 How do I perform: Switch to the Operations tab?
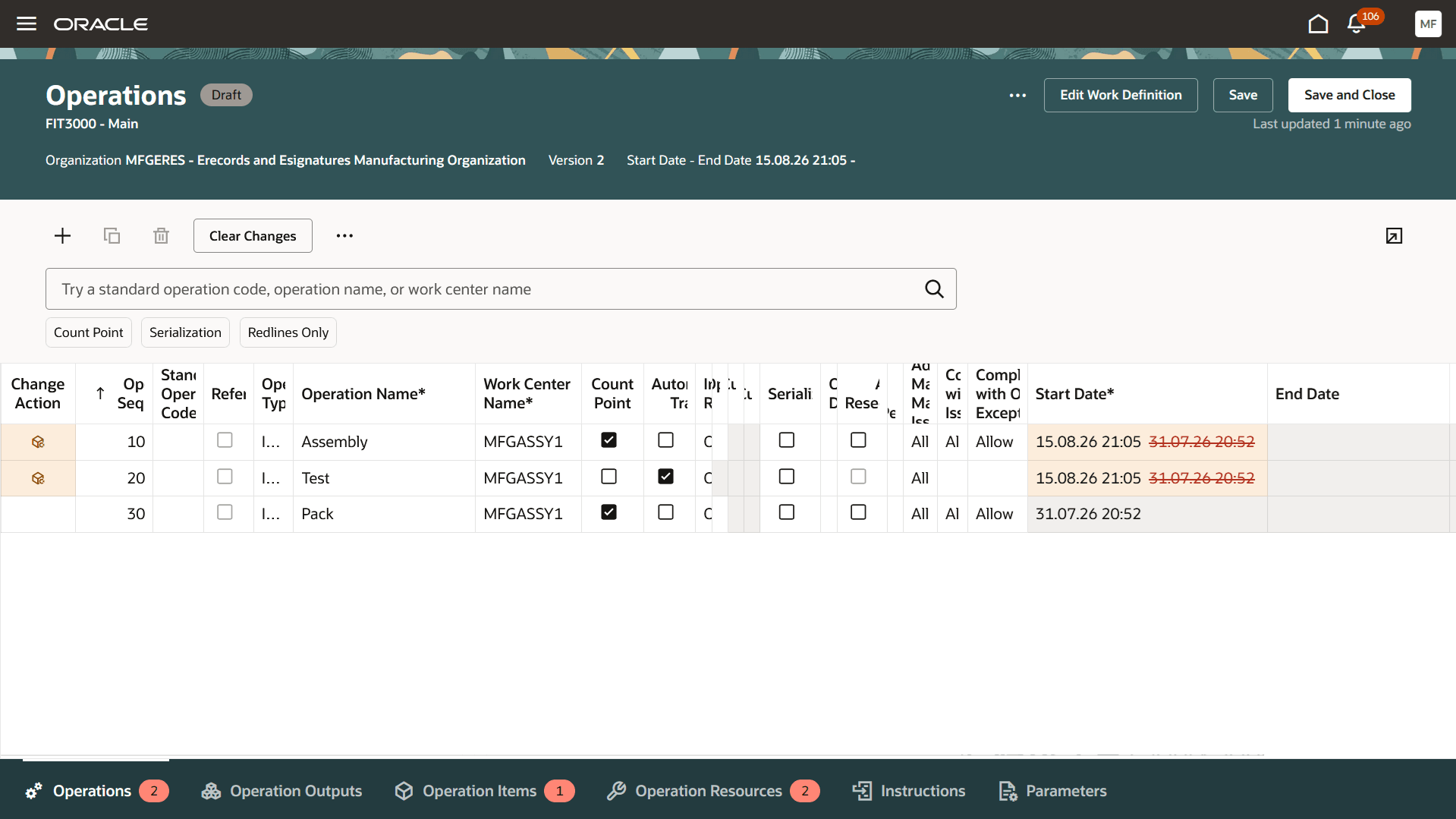pyautogui.click(x=96, y=791)
